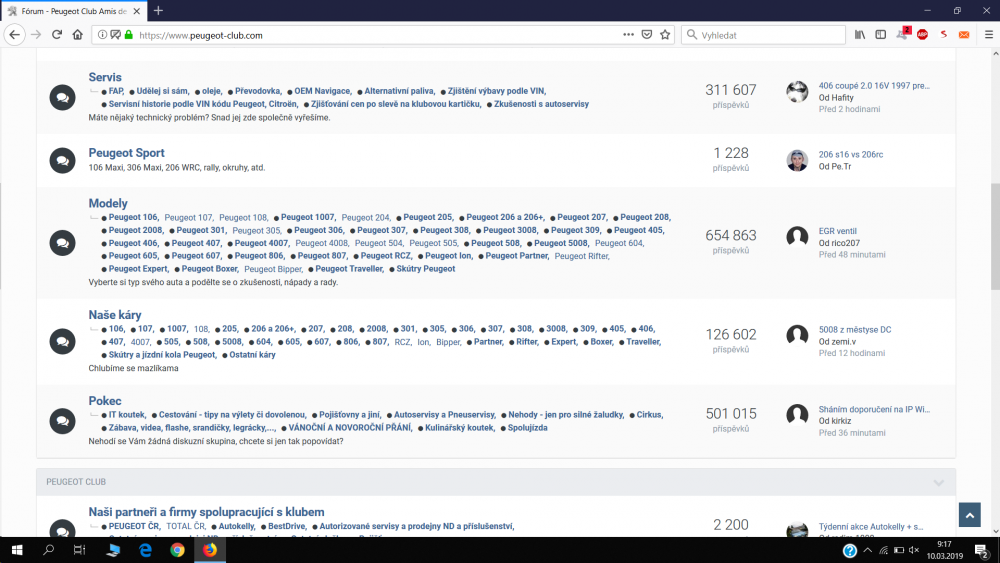Open Firefox hamburger menu
Image resolution: width=1000 pixels, height=563 pixels.
[989, 35]
